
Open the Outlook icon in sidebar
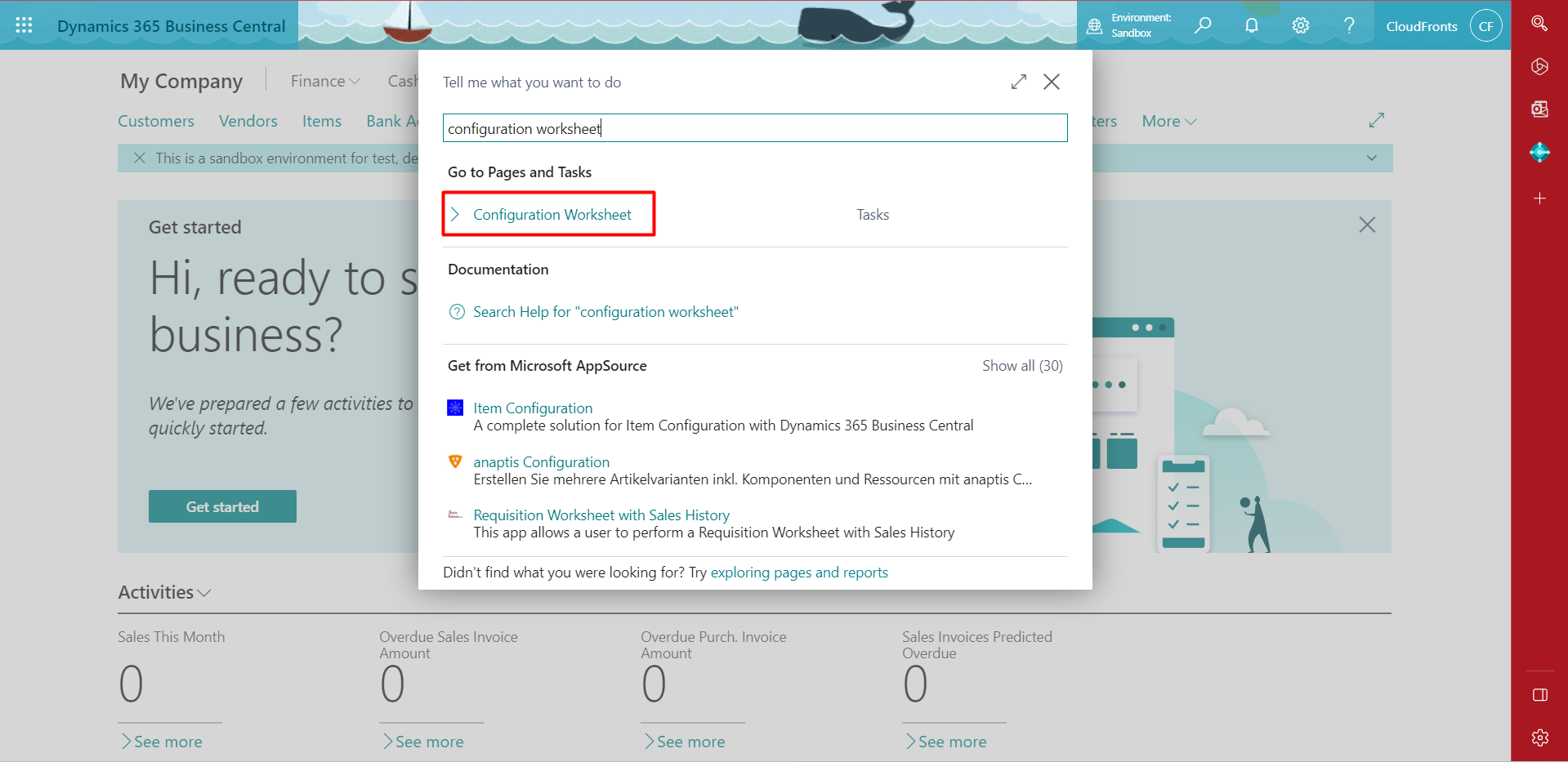coord(1539,109)
